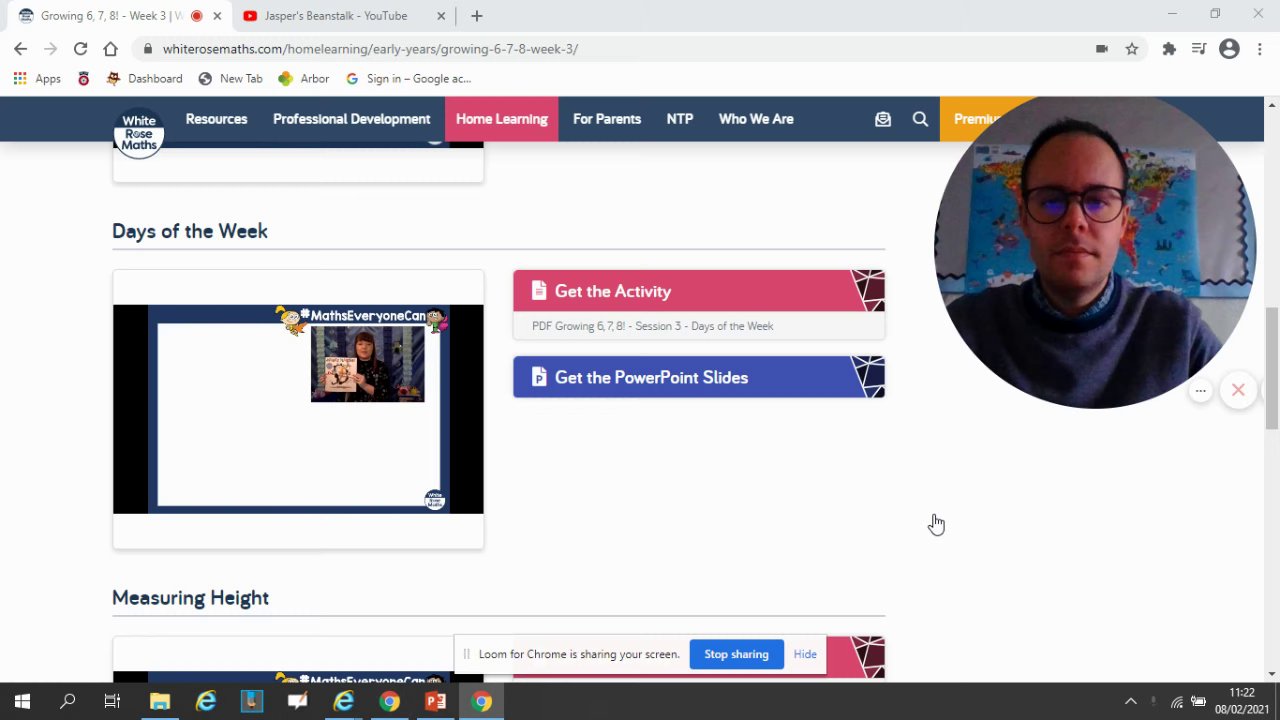The width and height of the screenshot is (1280, 720).
Task: Open Loom camera bubble options dots
Action: click(1201, 391)
